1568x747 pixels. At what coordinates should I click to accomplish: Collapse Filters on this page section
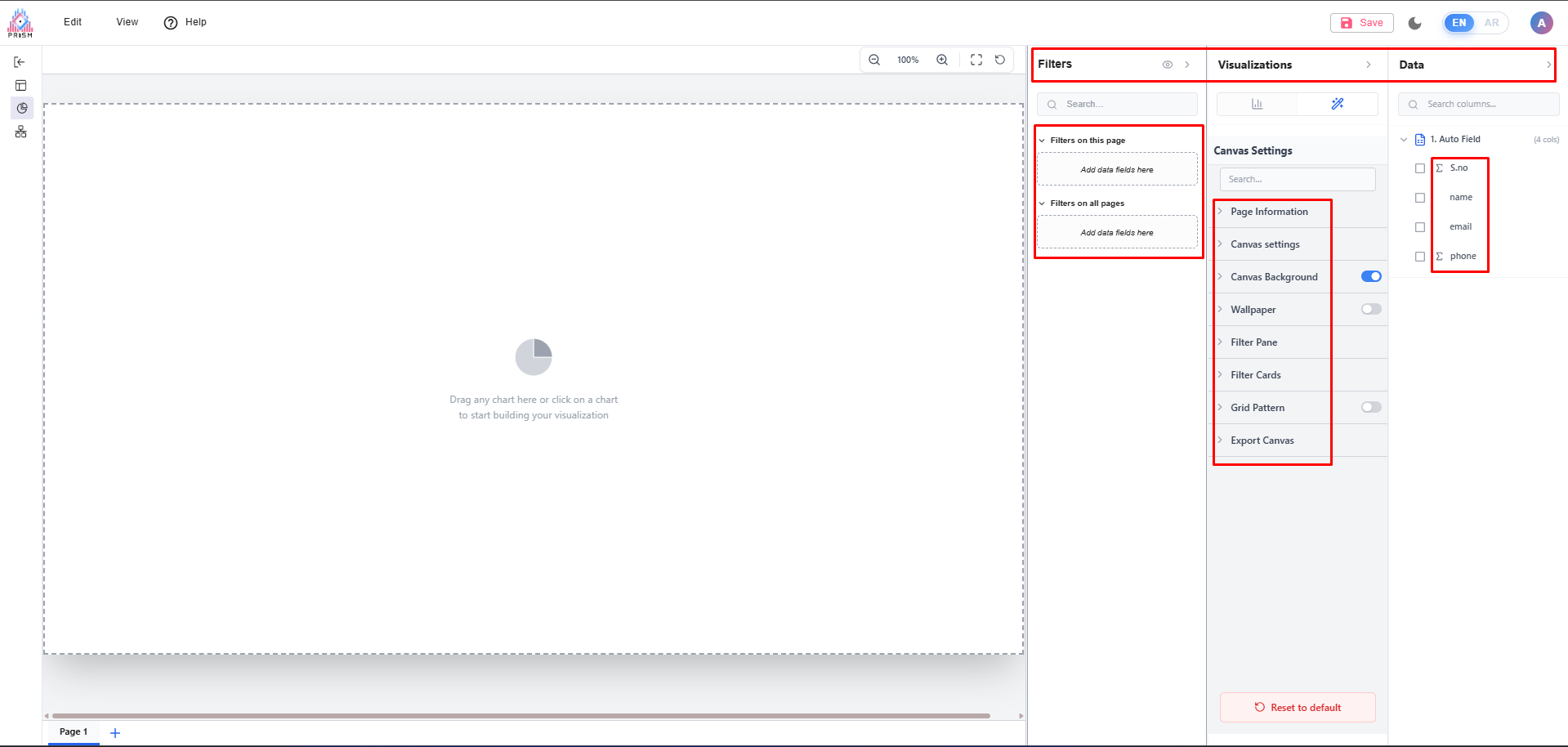(x=1042, y=141)
